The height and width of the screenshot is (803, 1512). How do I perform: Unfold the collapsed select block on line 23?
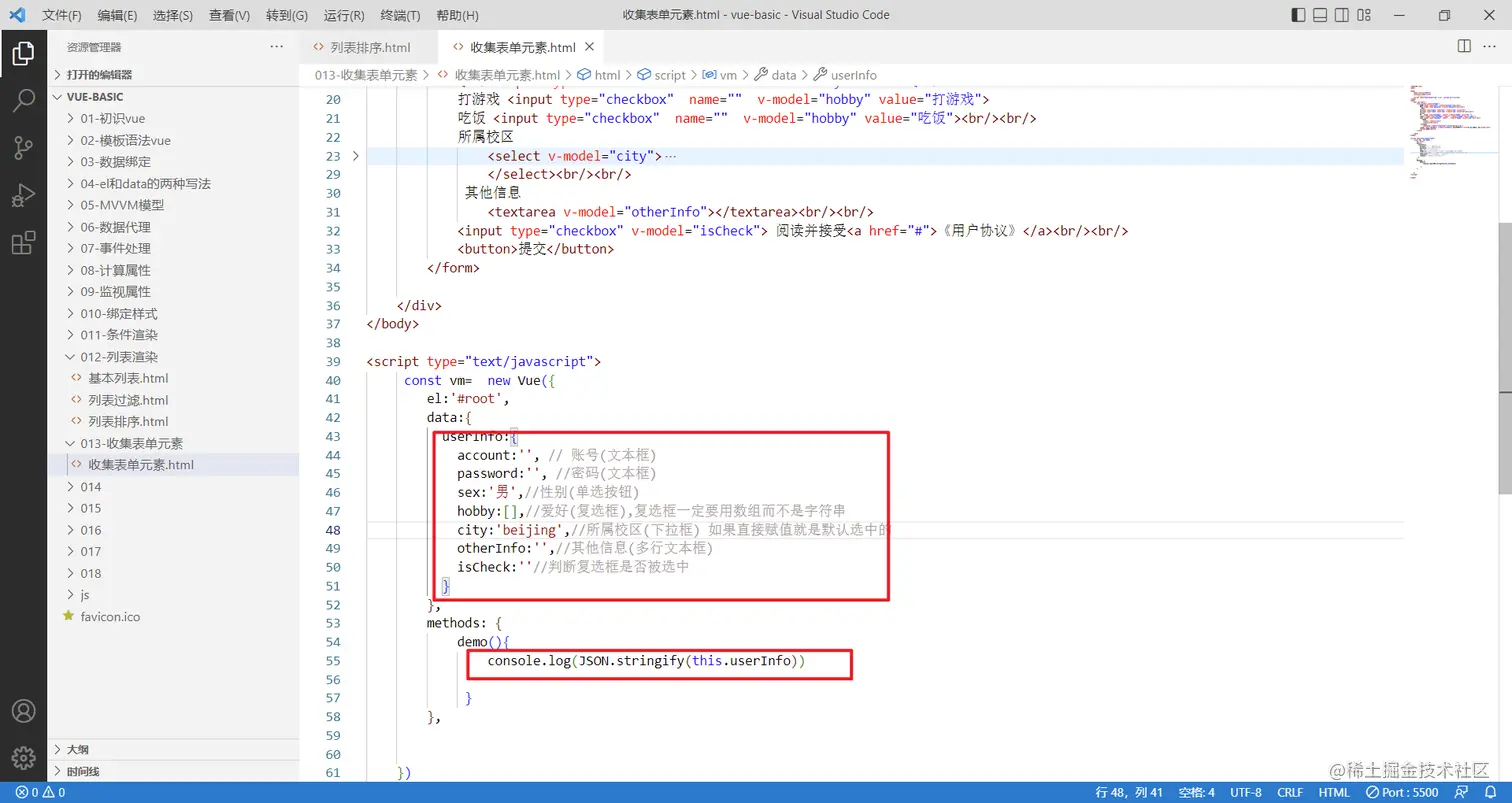356,156
